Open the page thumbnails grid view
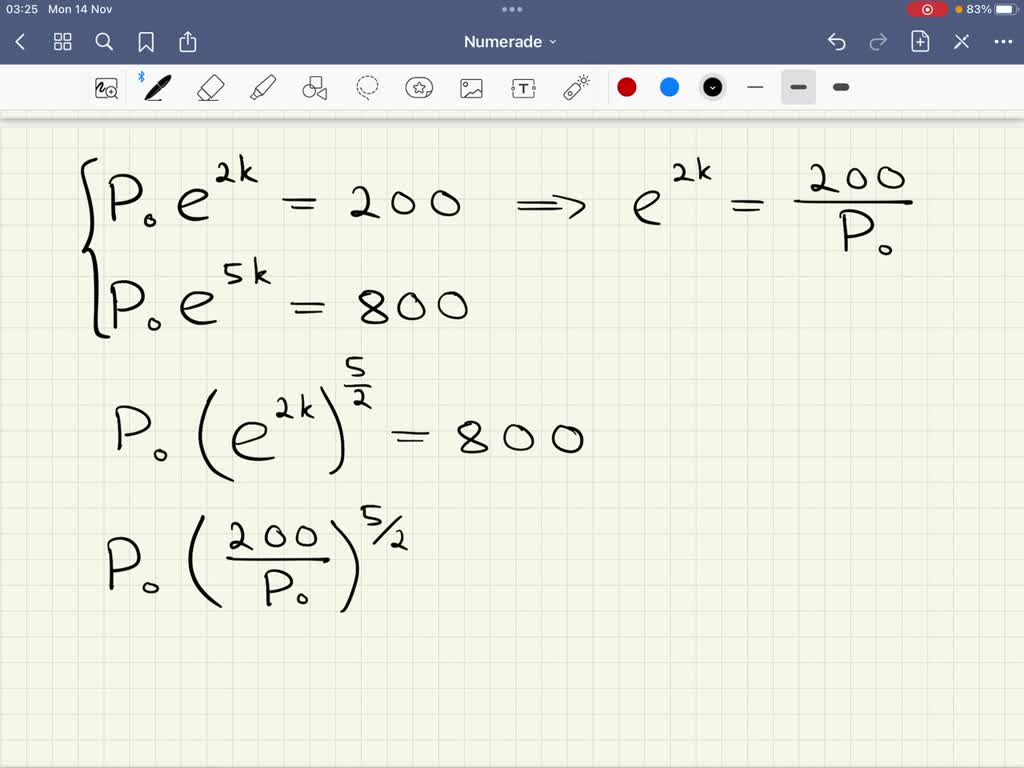 coord(63,42)
